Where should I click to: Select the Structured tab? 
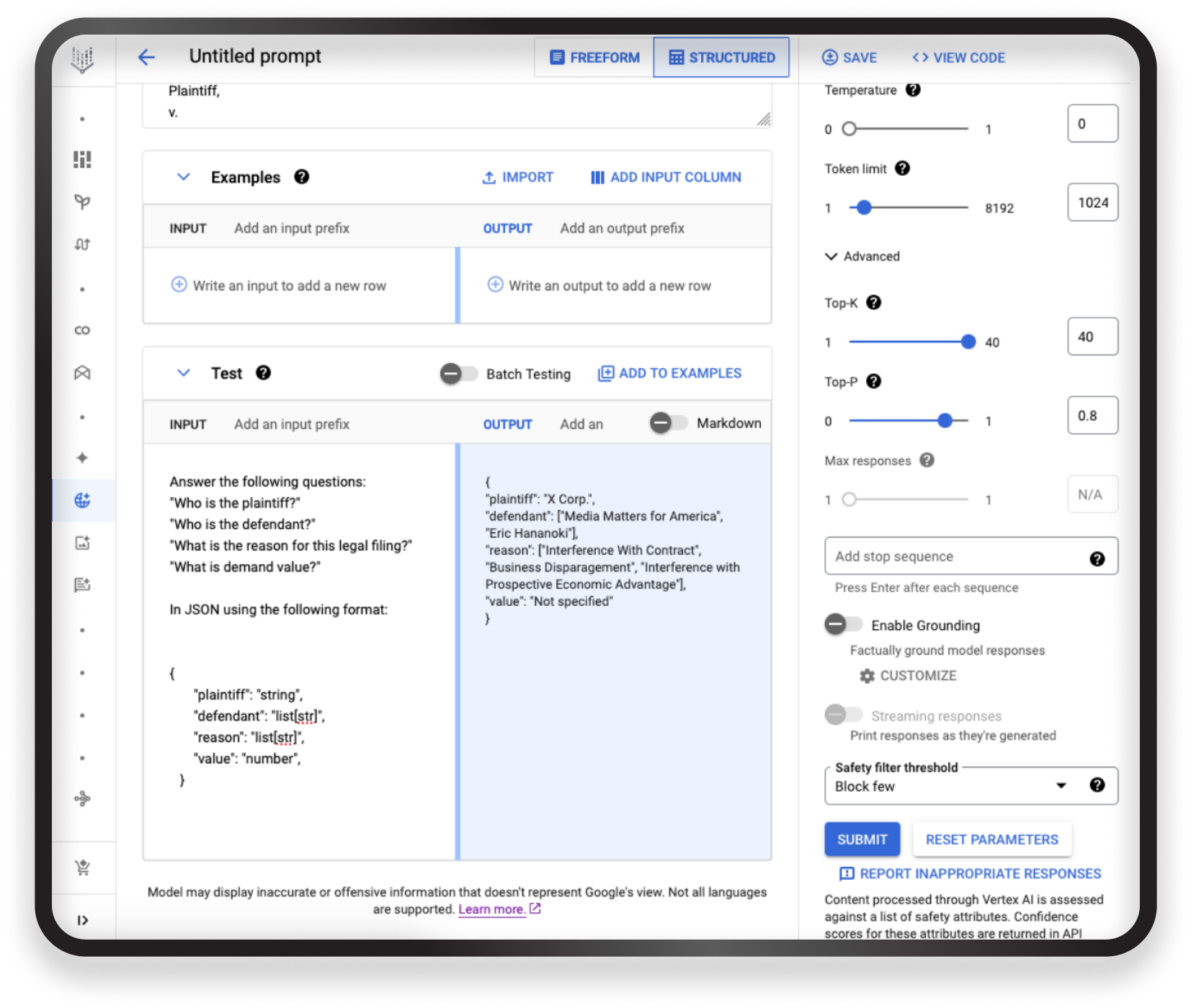[x=721, y=58]
